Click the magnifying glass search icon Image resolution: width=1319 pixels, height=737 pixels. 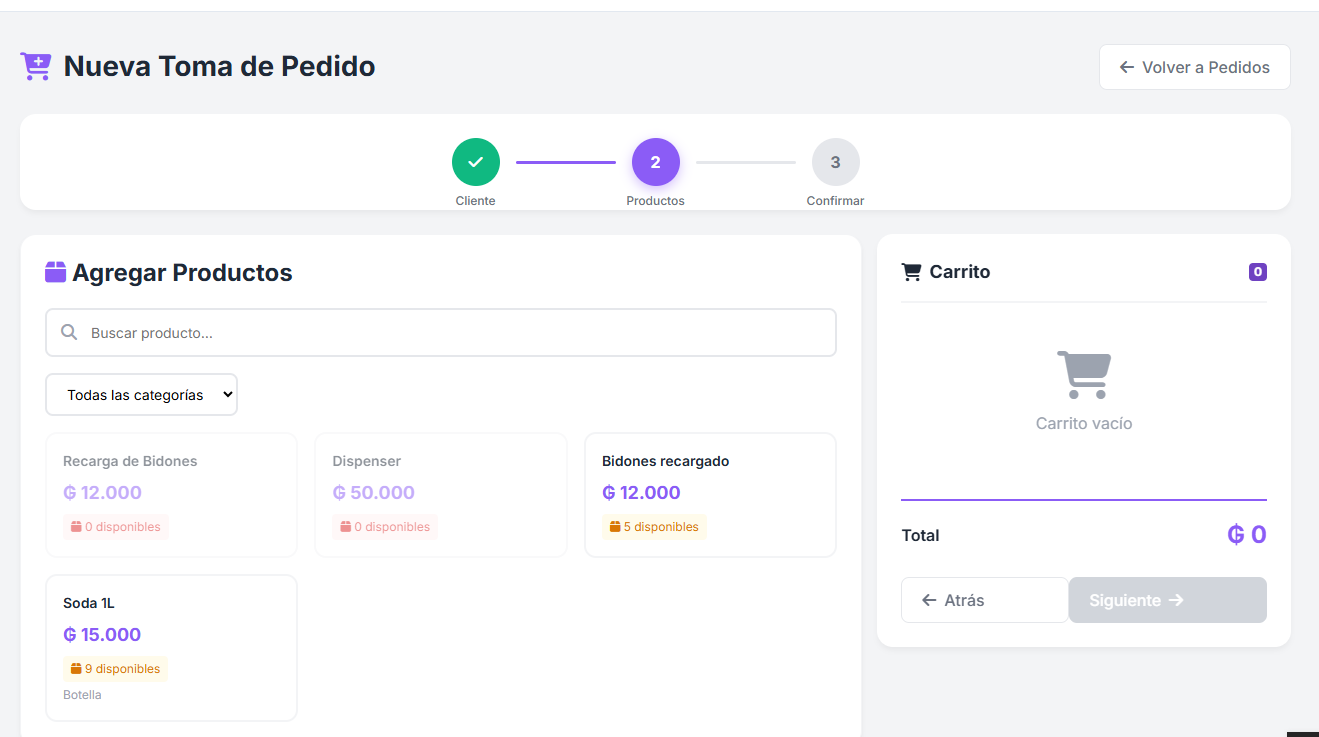69,333
